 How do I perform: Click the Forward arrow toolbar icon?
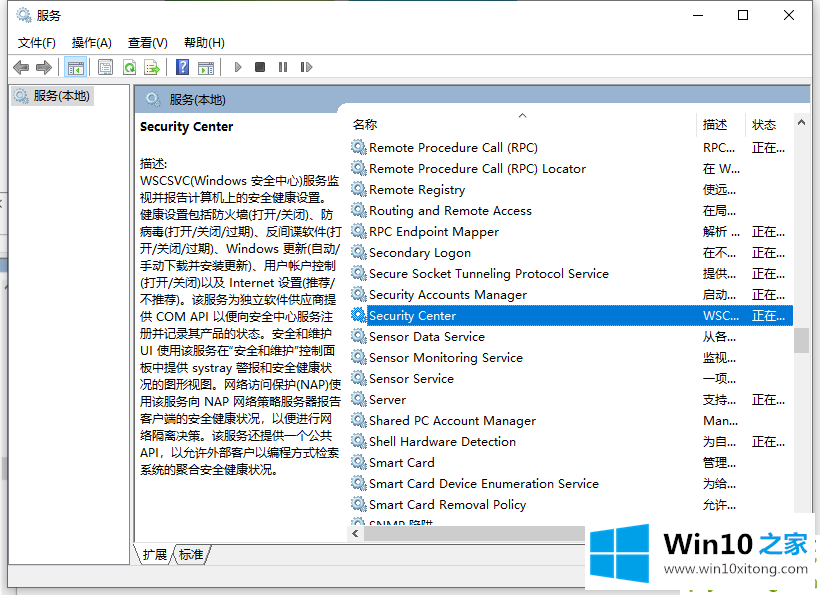click(x=44, y=67)
